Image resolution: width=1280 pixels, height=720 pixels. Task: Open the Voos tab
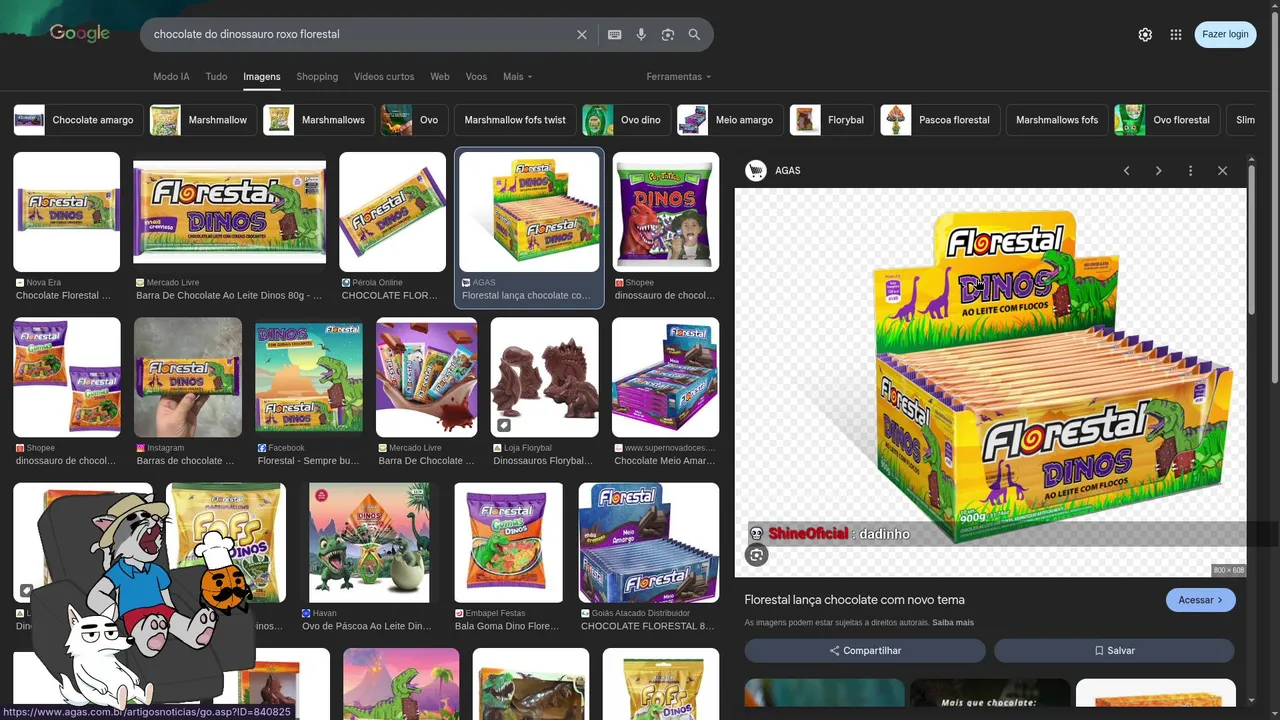pyautogui.click(x=476, y=77)
